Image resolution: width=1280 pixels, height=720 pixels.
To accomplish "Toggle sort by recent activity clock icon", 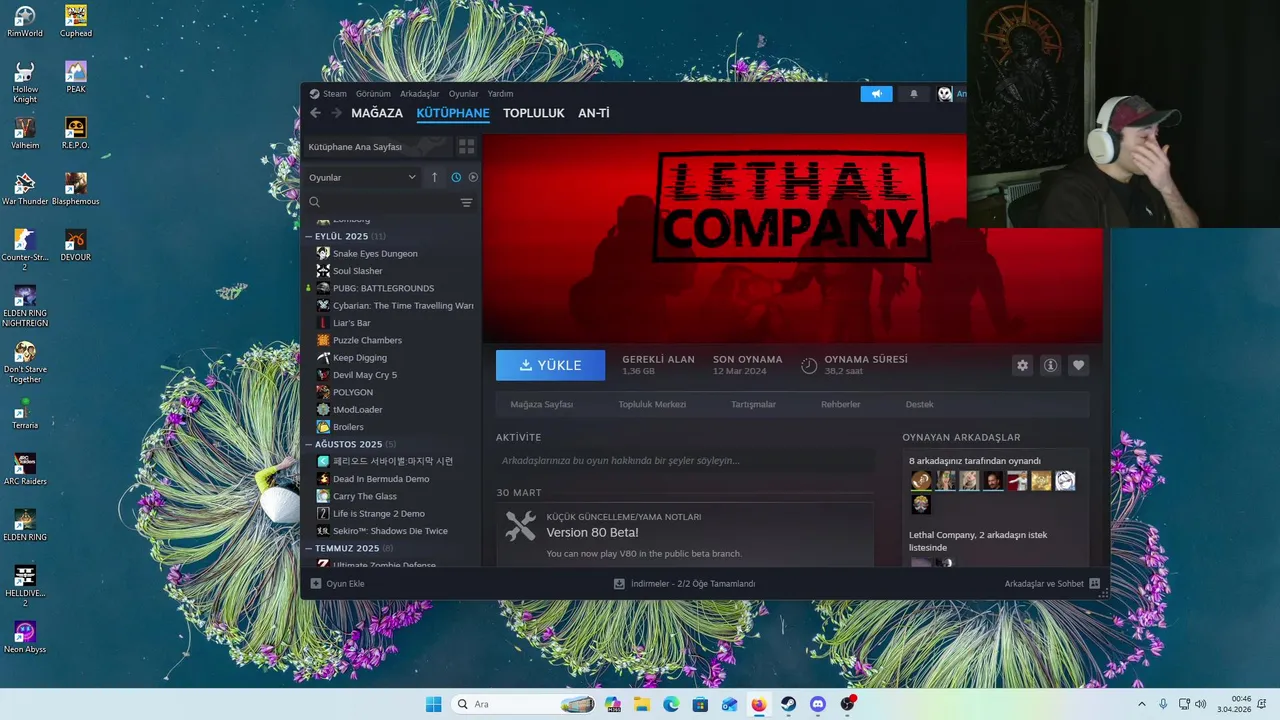I will 456,177.
